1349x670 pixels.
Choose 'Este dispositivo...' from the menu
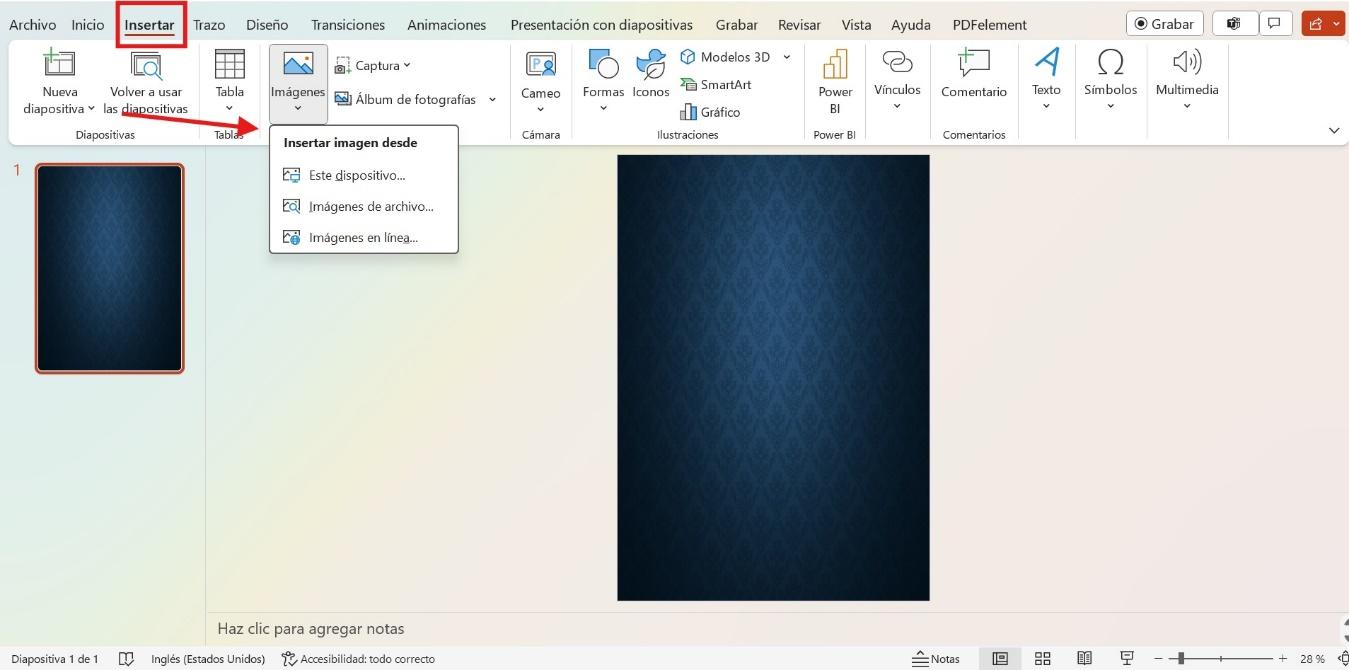pos(356,174)
